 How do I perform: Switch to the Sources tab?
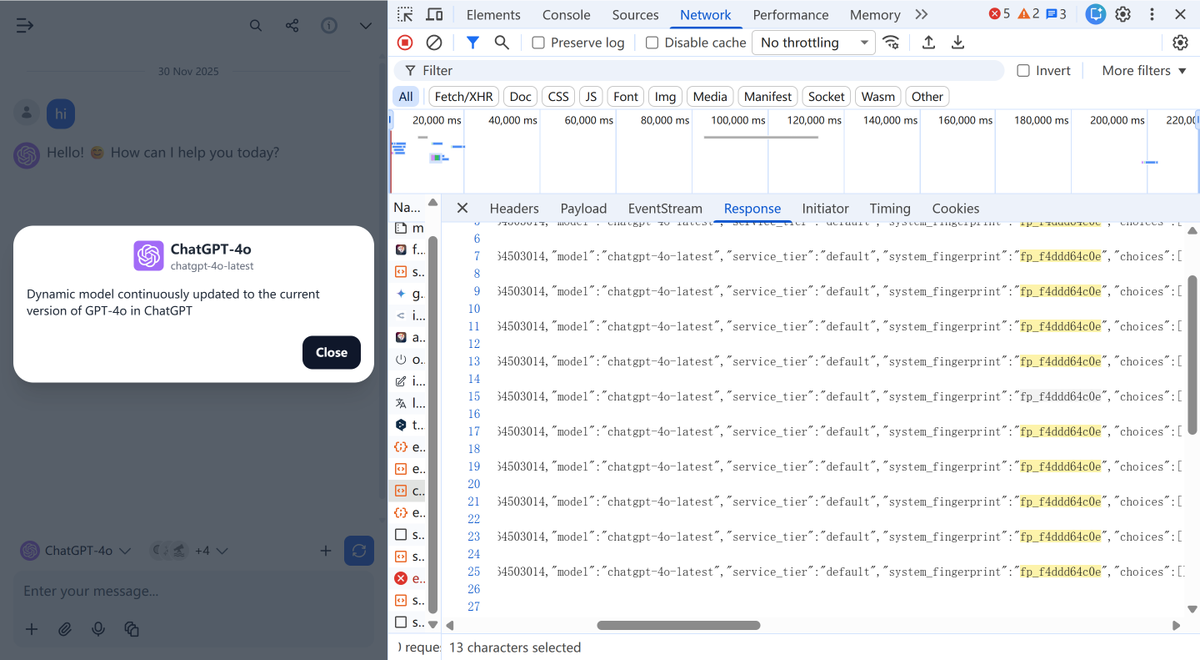(635, 15)
